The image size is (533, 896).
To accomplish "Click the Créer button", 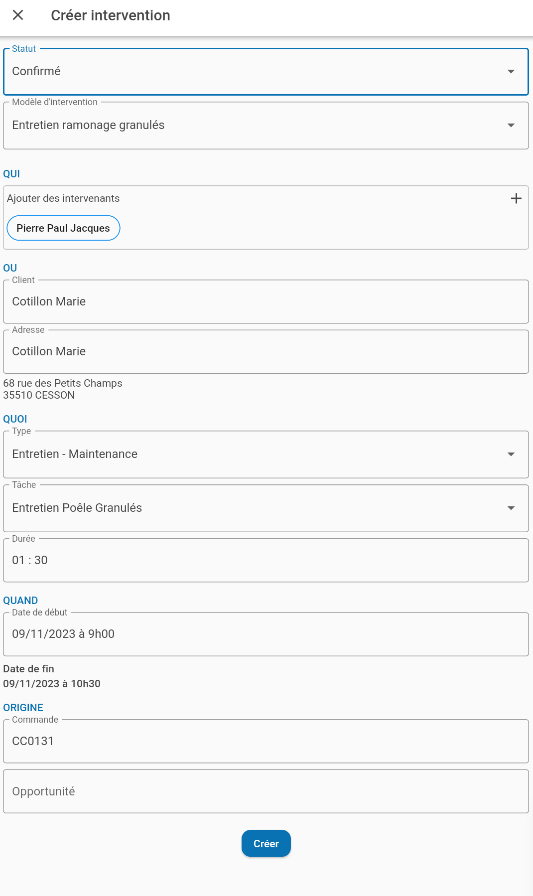I will click(x=266, y=843).
